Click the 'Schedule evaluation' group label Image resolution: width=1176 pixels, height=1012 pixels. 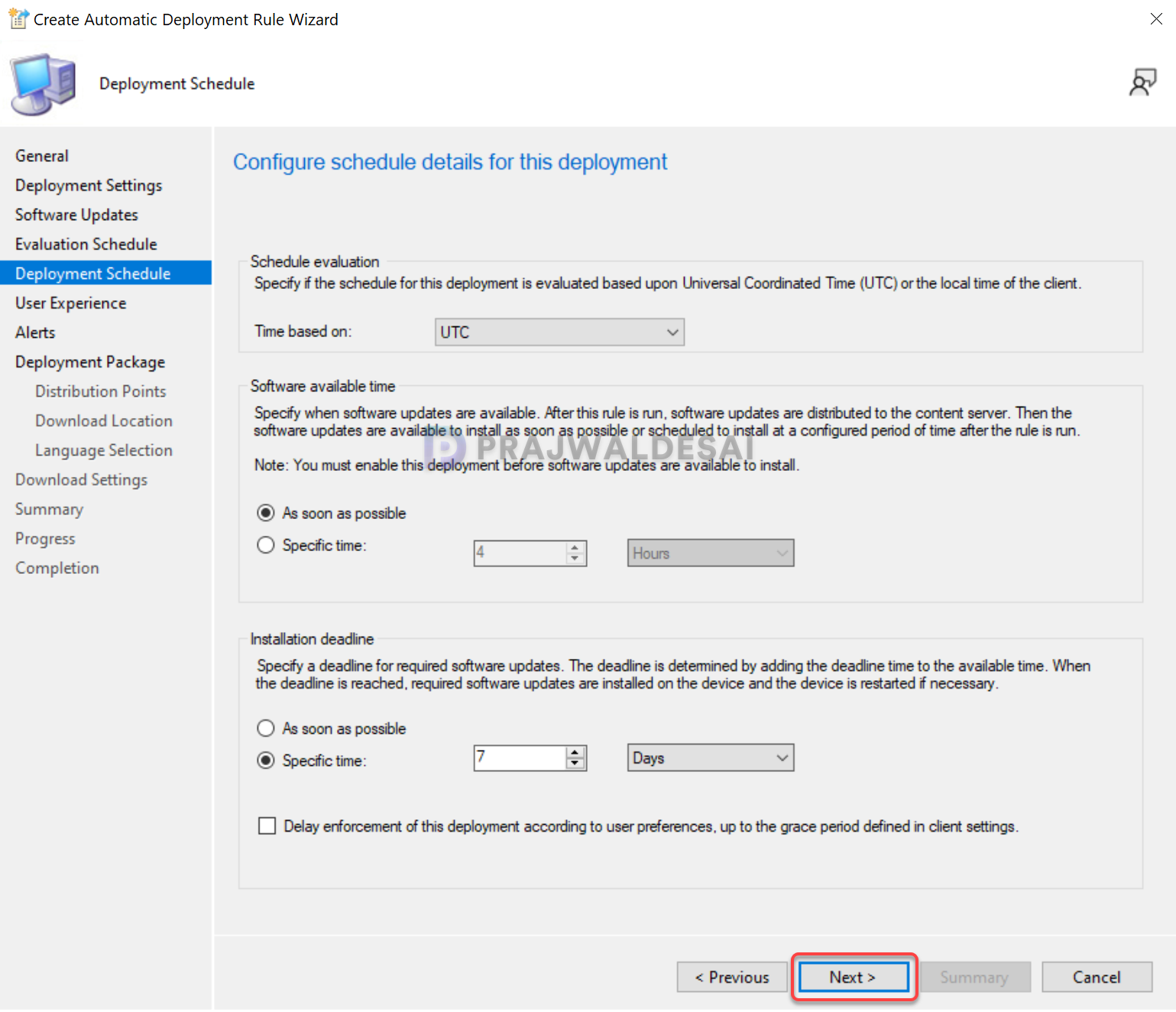click(315, 261)
